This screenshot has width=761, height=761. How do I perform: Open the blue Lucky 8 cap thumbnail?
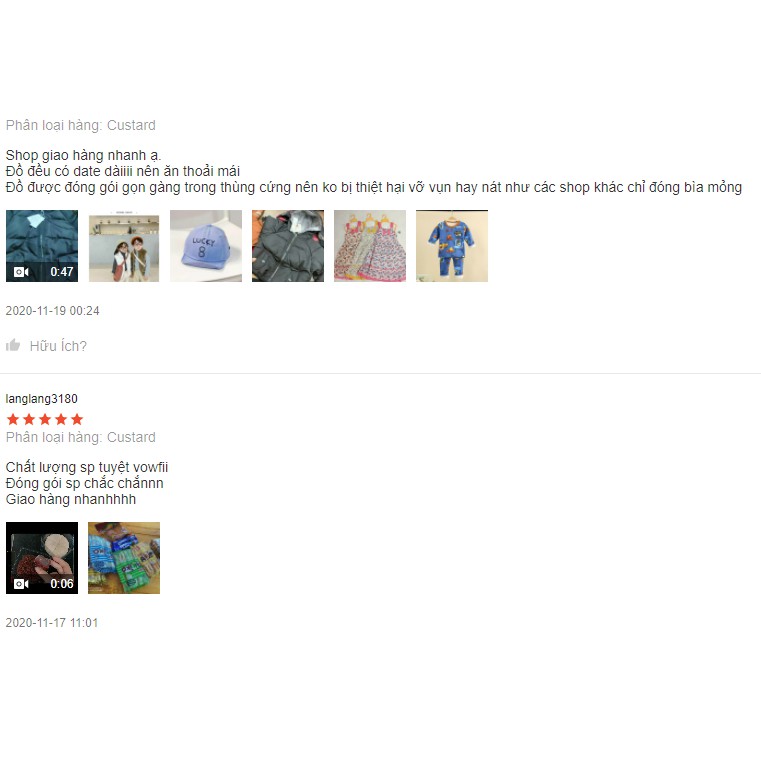pyautogui.click(x=206, y=246)
